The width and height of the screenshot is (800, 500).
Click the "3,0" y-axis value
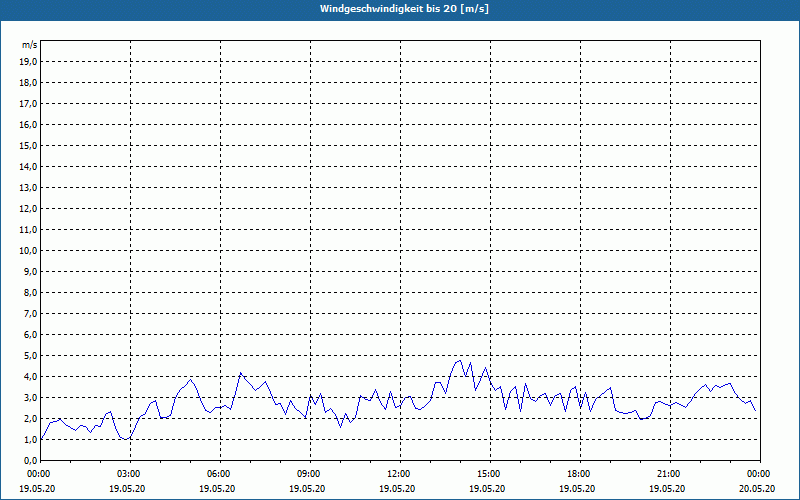coord(30,397)
